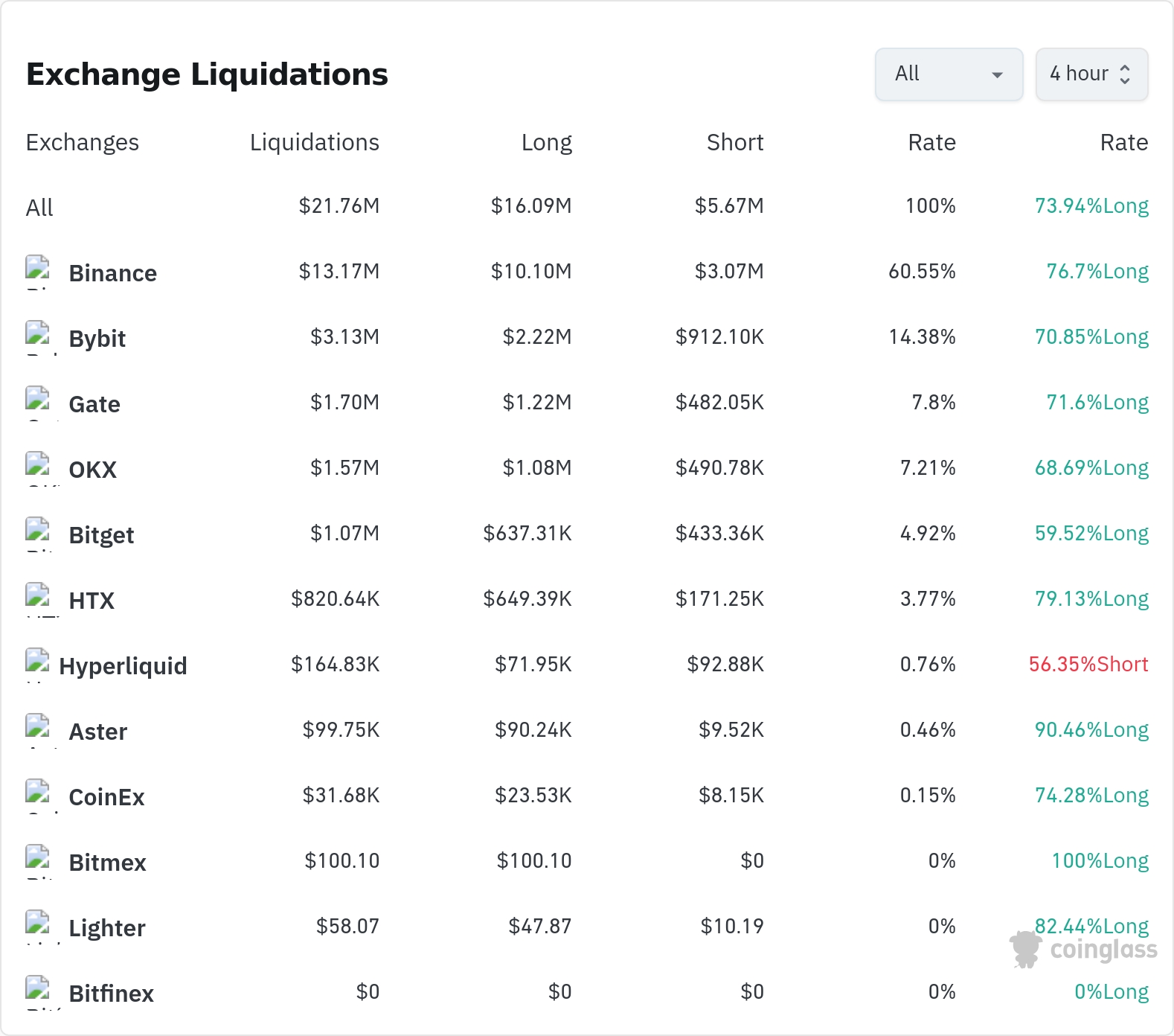Click the Binance exchange logo icon
1174x1036 pixels.
tap(38, 269)
